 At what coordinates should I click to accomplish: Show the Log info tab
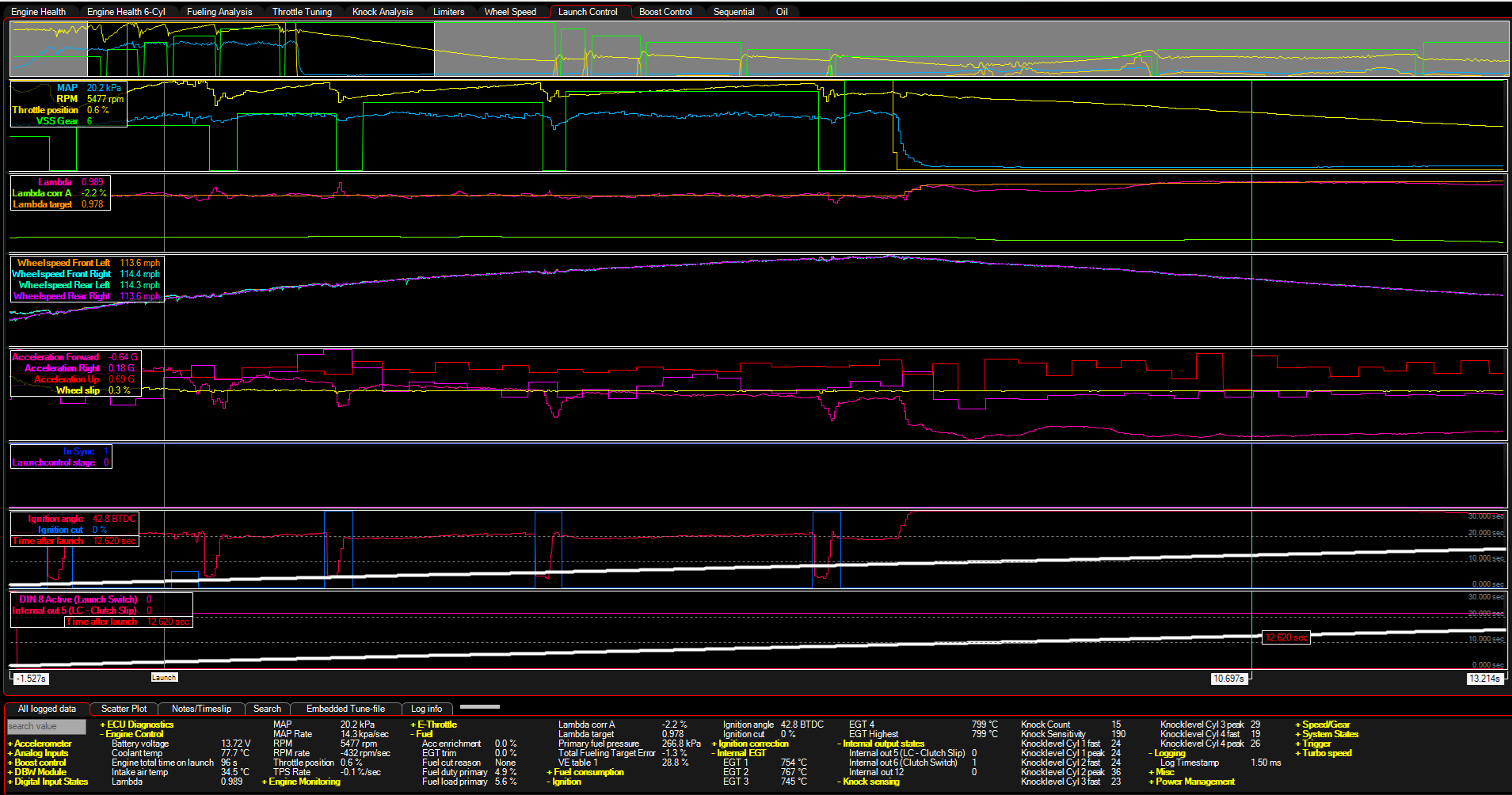point(426,709)
